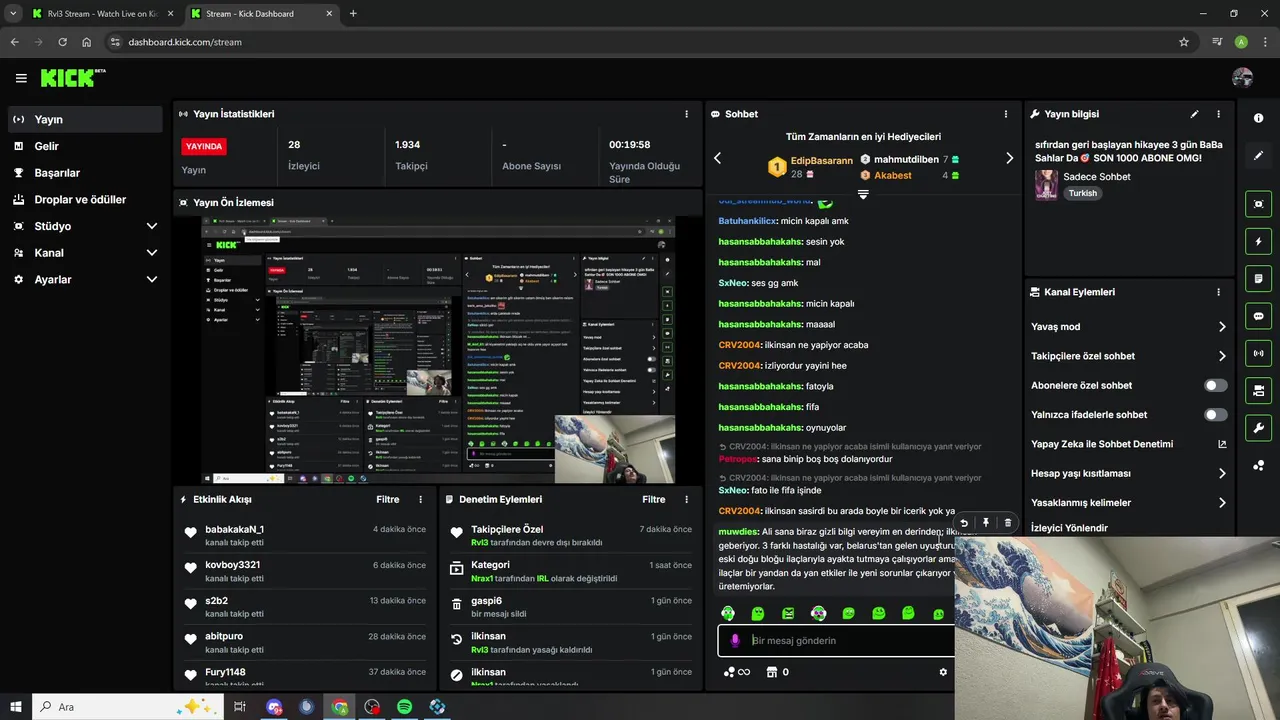Viewport: 1280px width, 720px height.
Task: Click the Turkish language tag
Action: tap(1082, 193)
